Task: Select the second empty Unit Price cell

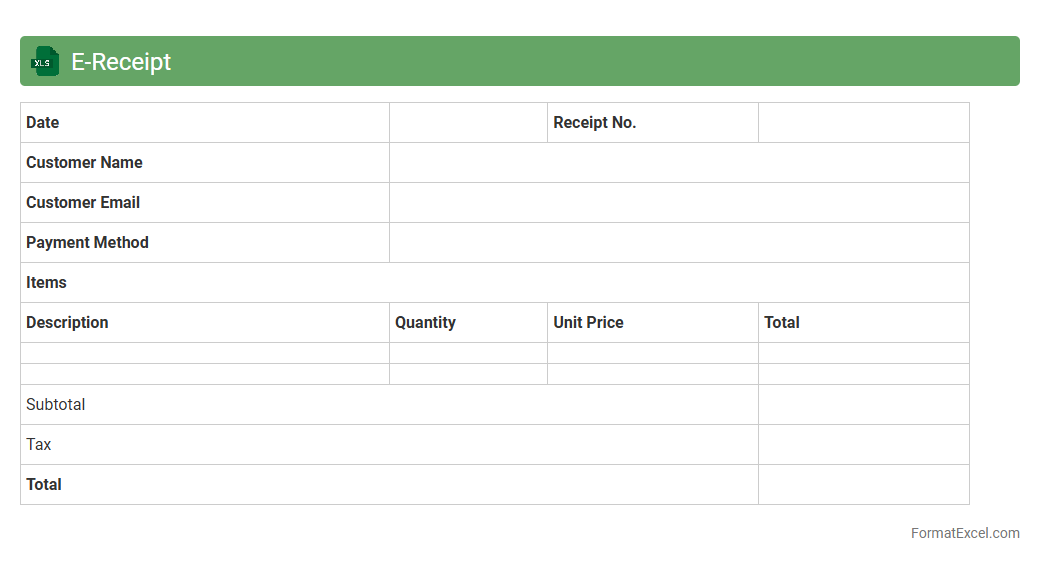Action: pos(652,374)
